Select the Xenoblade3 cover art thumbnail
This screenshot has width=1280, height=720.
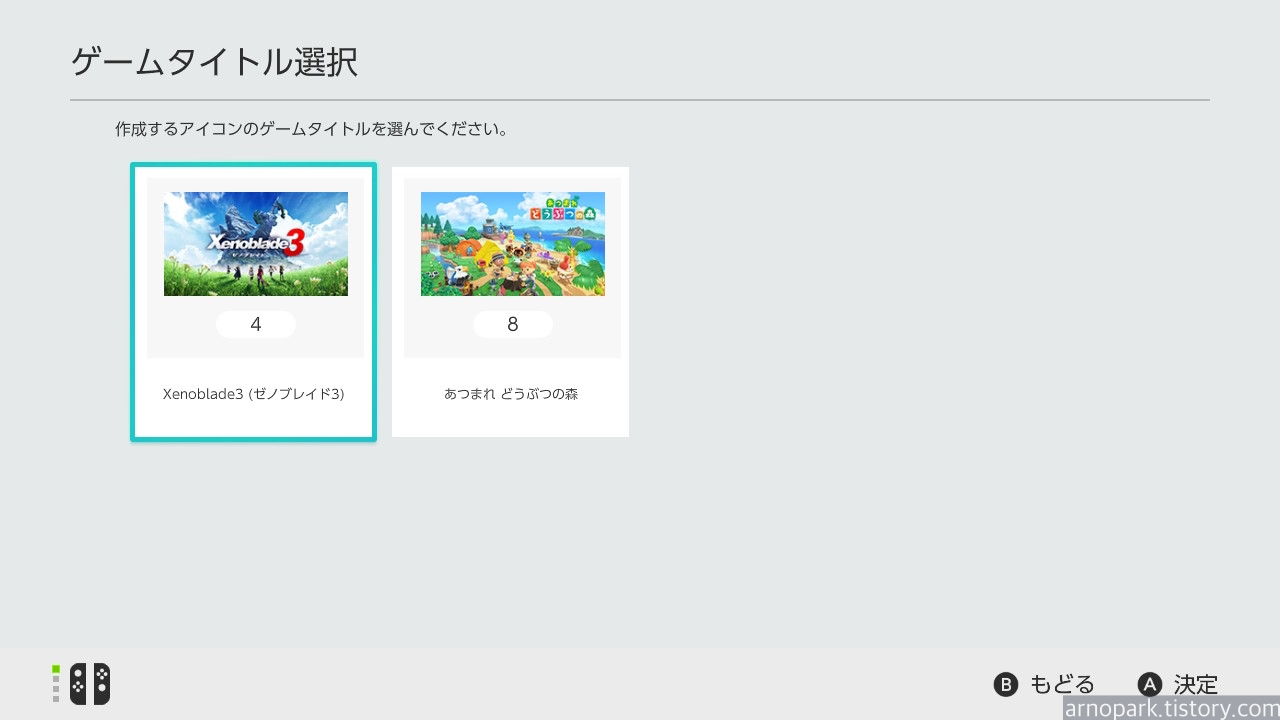coord(256,244)
